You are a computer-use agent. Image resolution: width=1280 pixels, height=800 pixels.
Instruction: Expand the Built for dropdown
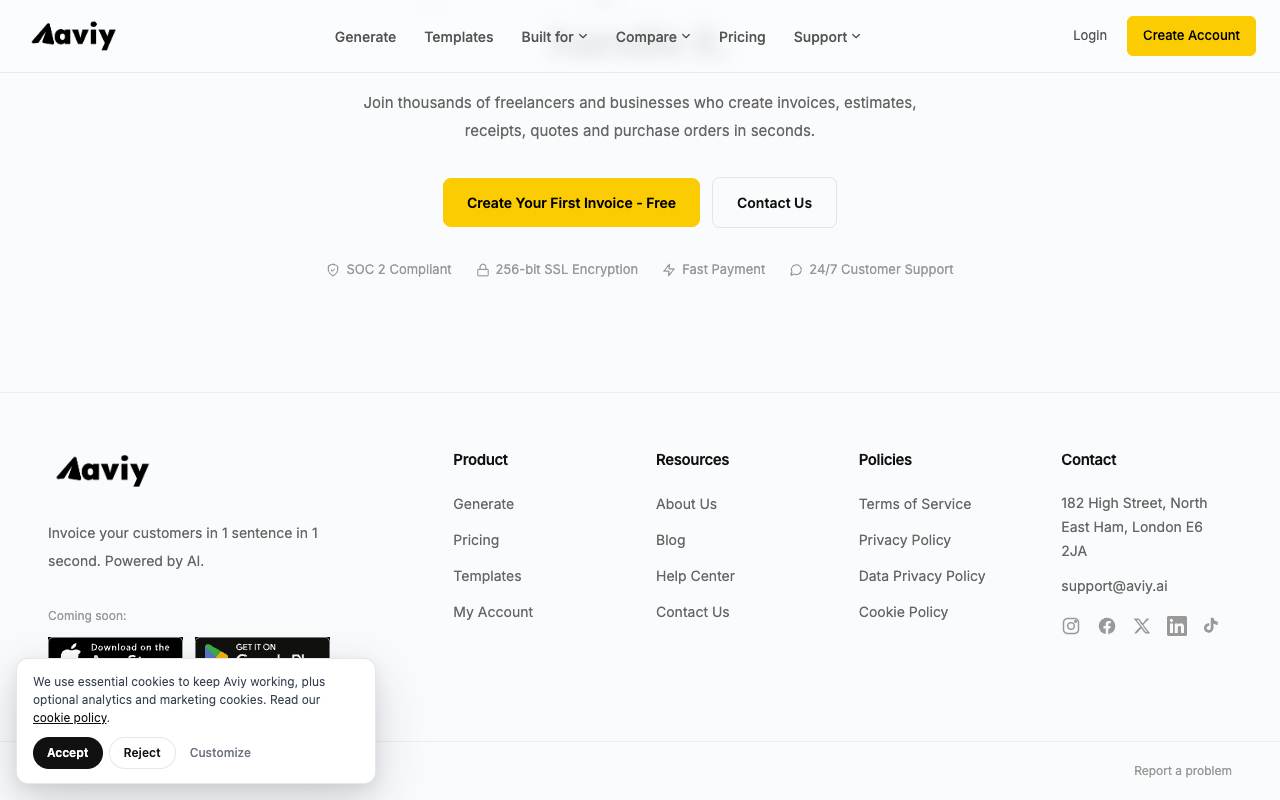click(x=554, y=37)
